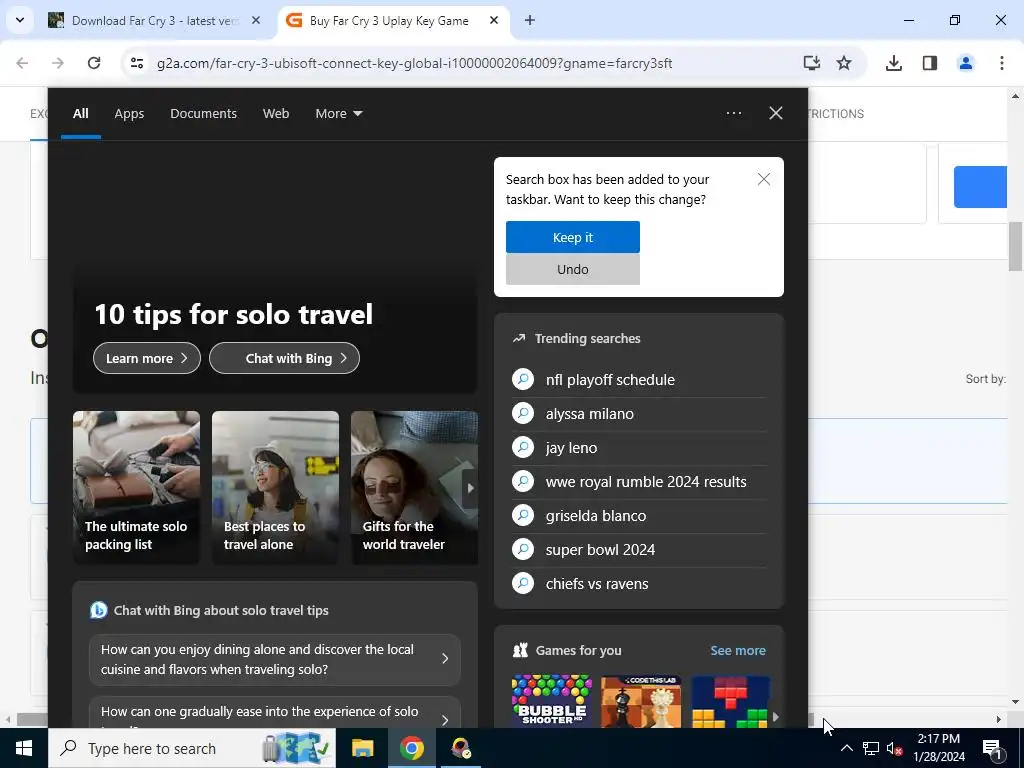Toggle Chrome side panel
Image resolution: width=1024 pixels, height=768 pixels.
pyautogui.click(x=929, y=63)
